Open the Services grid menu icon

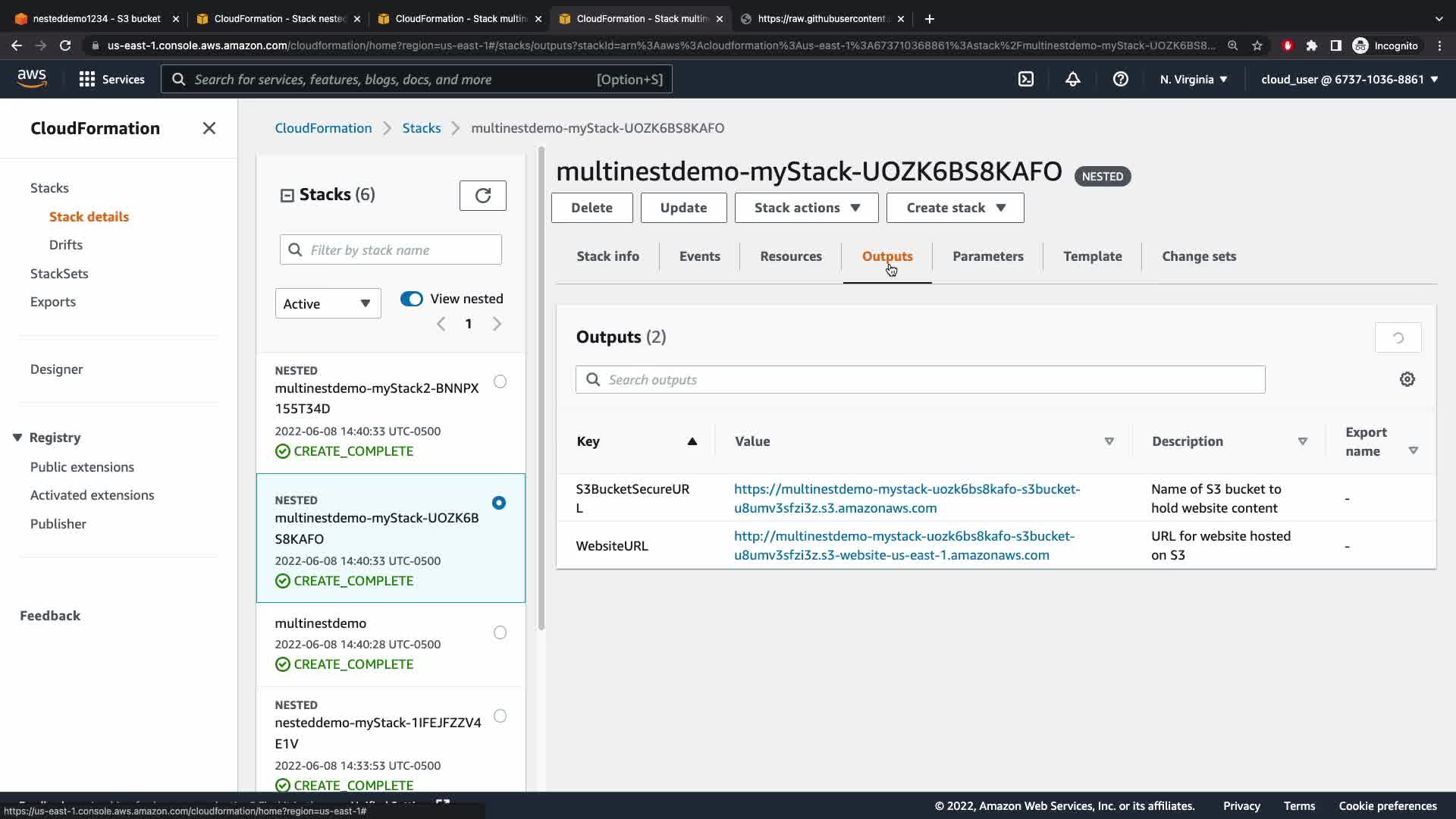pos(87,79)
